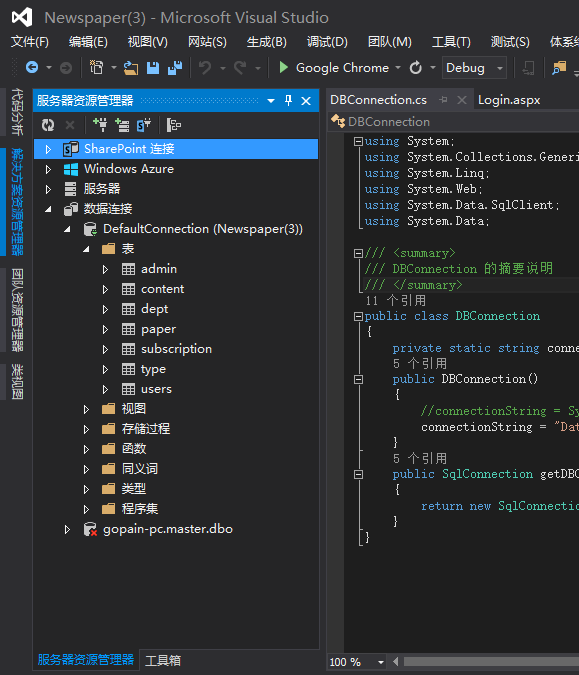Open the 类视图 side tab
The height and width of the screenshot is (675, 579).
[17, 382]
